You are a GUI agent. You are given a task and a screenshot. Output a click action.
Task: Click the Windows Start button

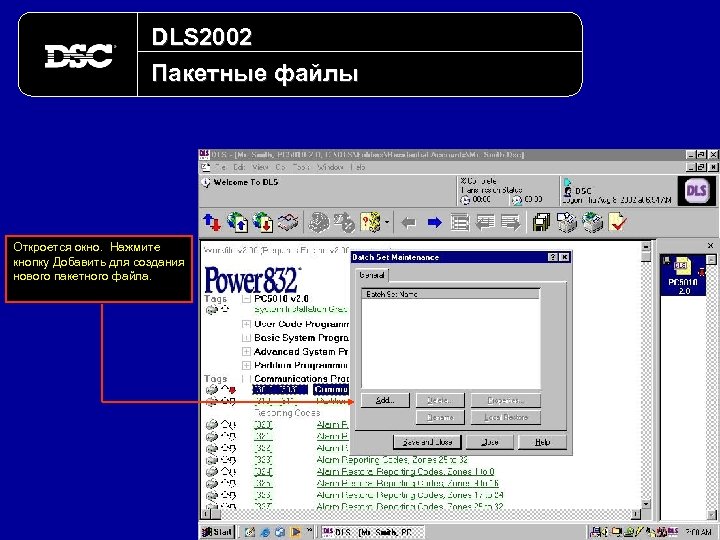(x=218, y=532)
